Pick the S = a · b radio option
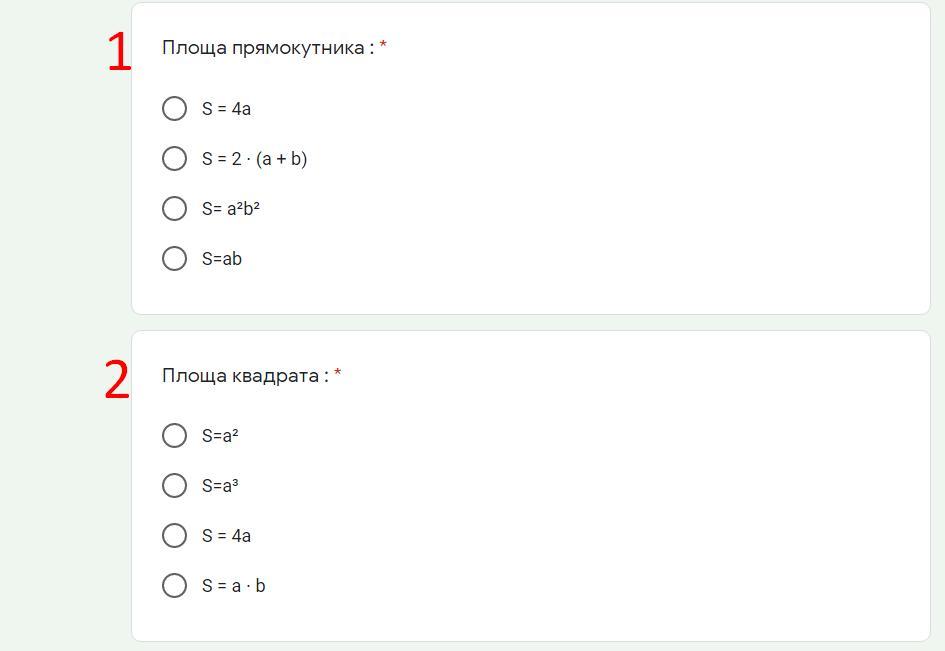Image resolution: width=945 pixels, height=651 pixels. tap(174, 585)
